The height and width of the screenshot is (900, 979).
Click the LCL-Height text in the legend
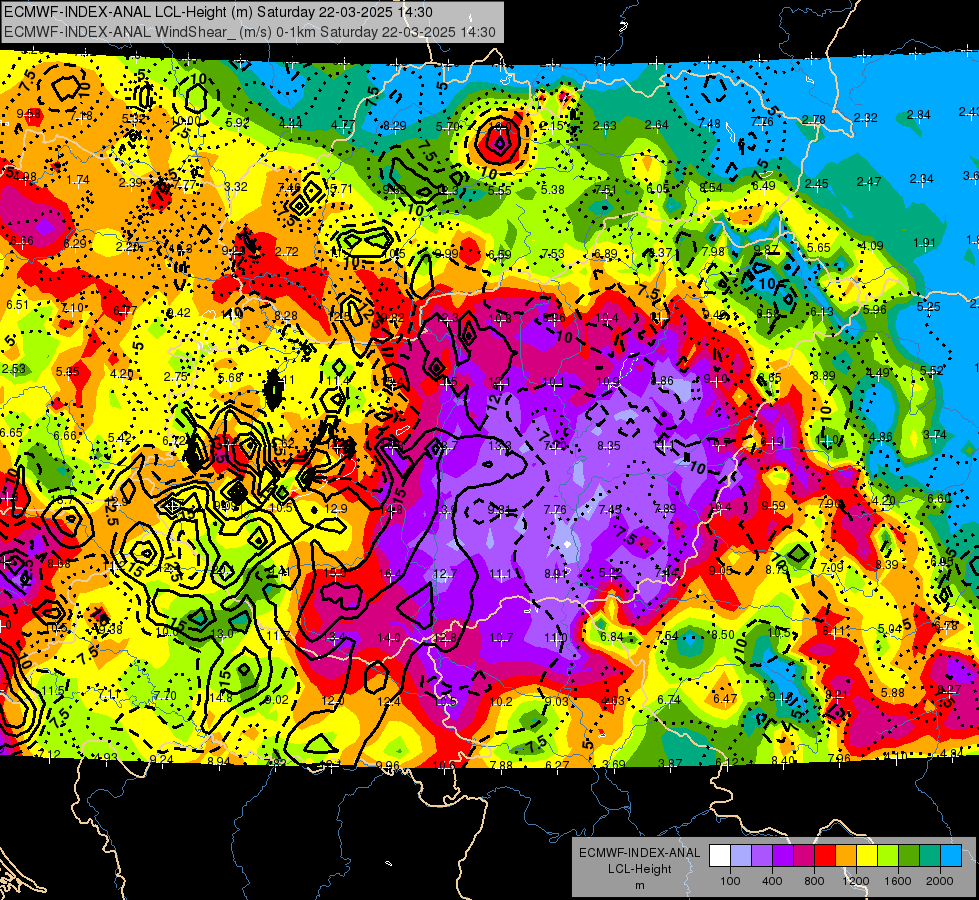639,869
